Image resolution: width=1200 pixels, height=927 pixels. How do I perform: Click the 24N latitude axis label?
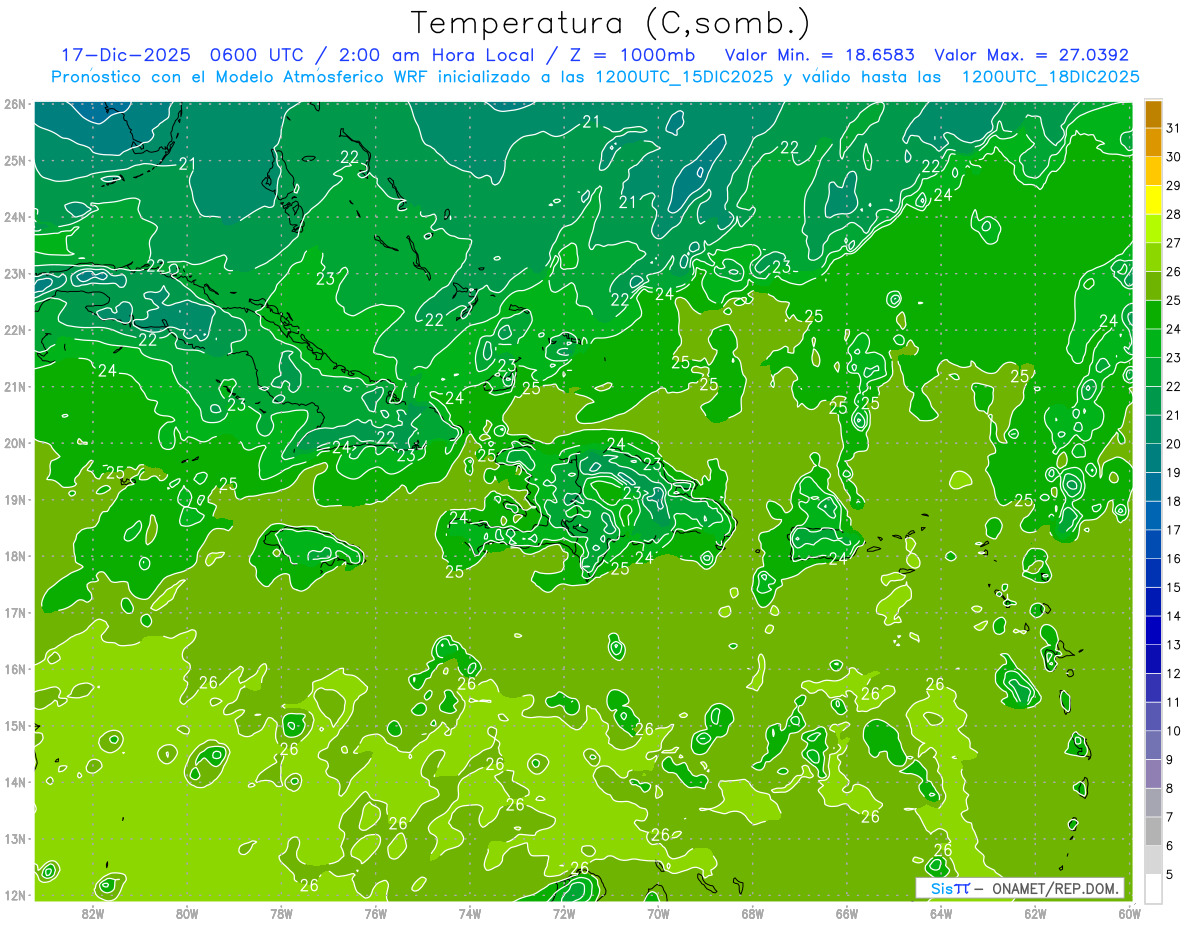14,217
